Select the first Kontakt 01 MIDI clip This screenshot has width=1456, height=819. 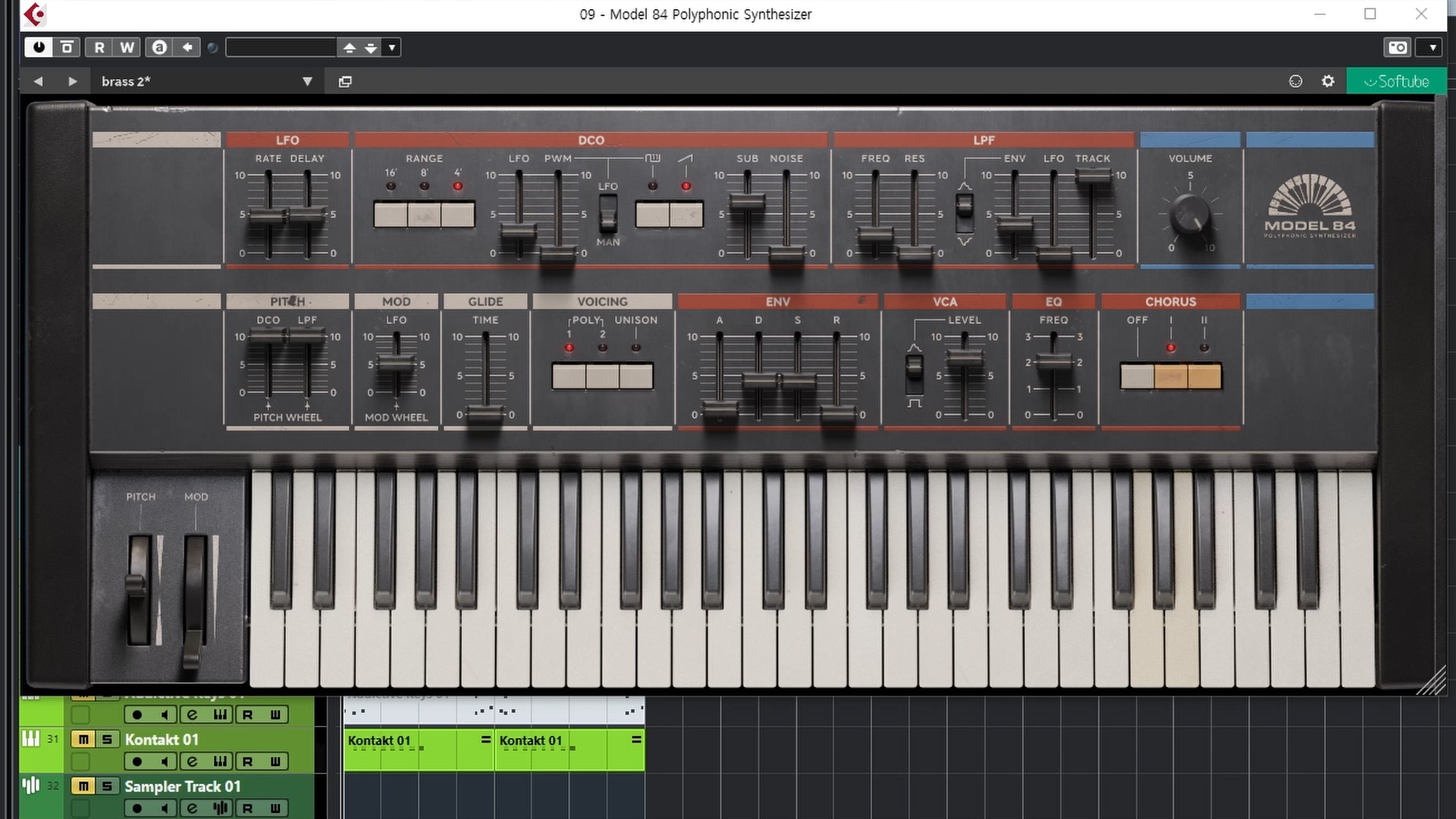point(419,750)
